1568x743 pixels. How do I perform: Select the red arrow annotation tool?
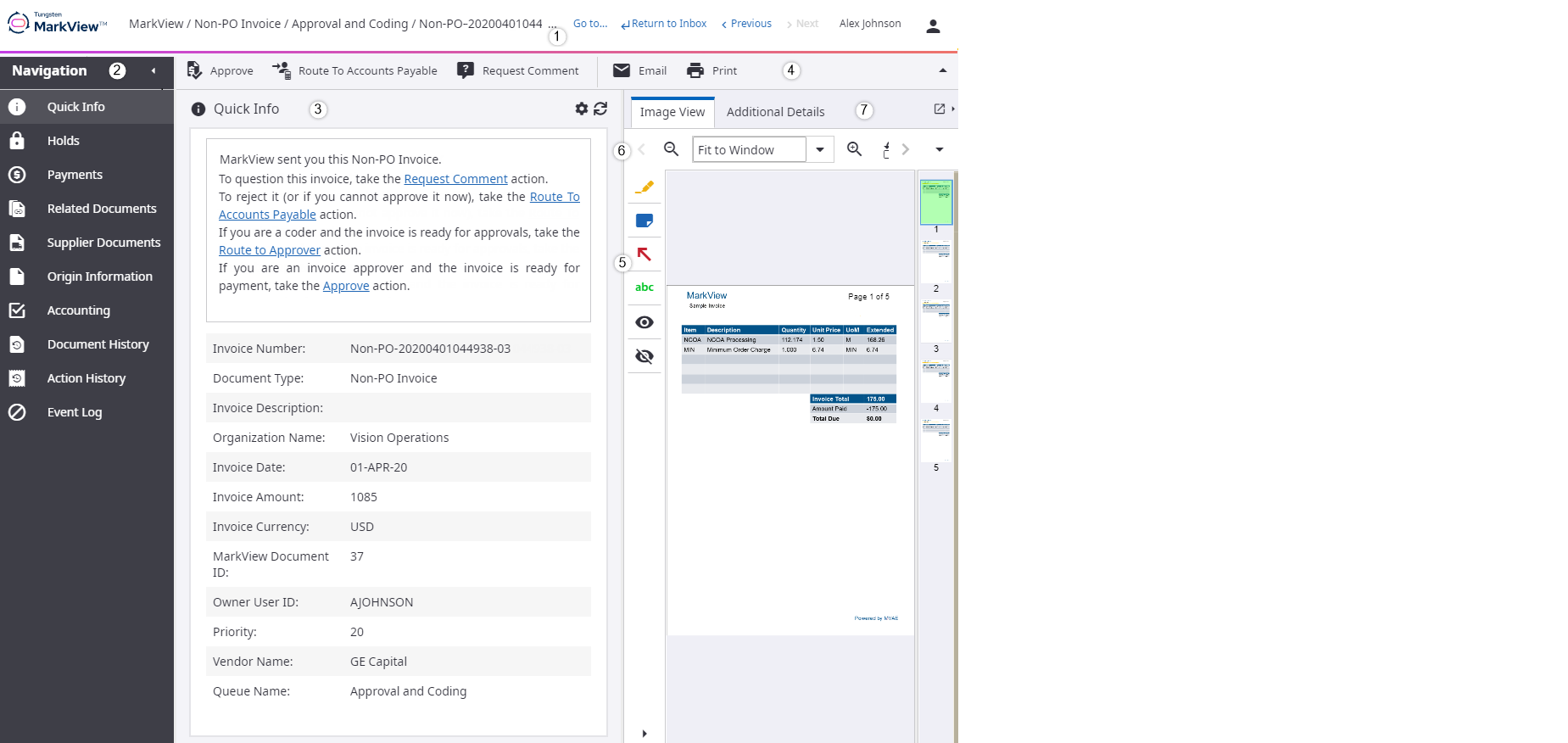[x=644, y=254]
